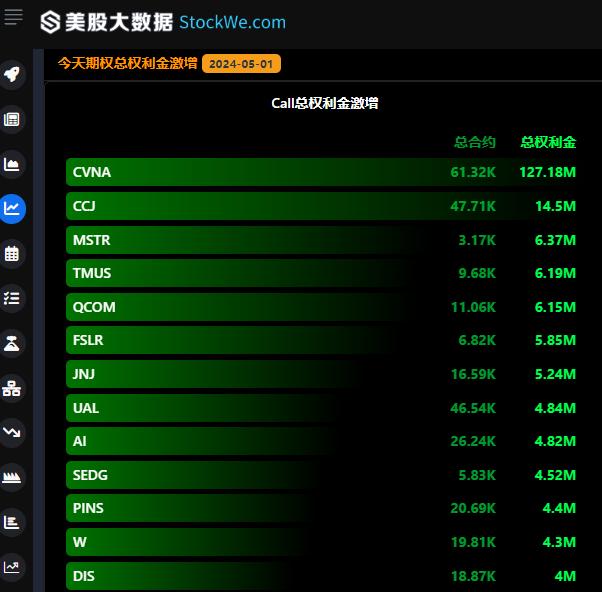Open the hourglass-shaped icon in sidebar
The image size is (602, 592).
point(12,343)
